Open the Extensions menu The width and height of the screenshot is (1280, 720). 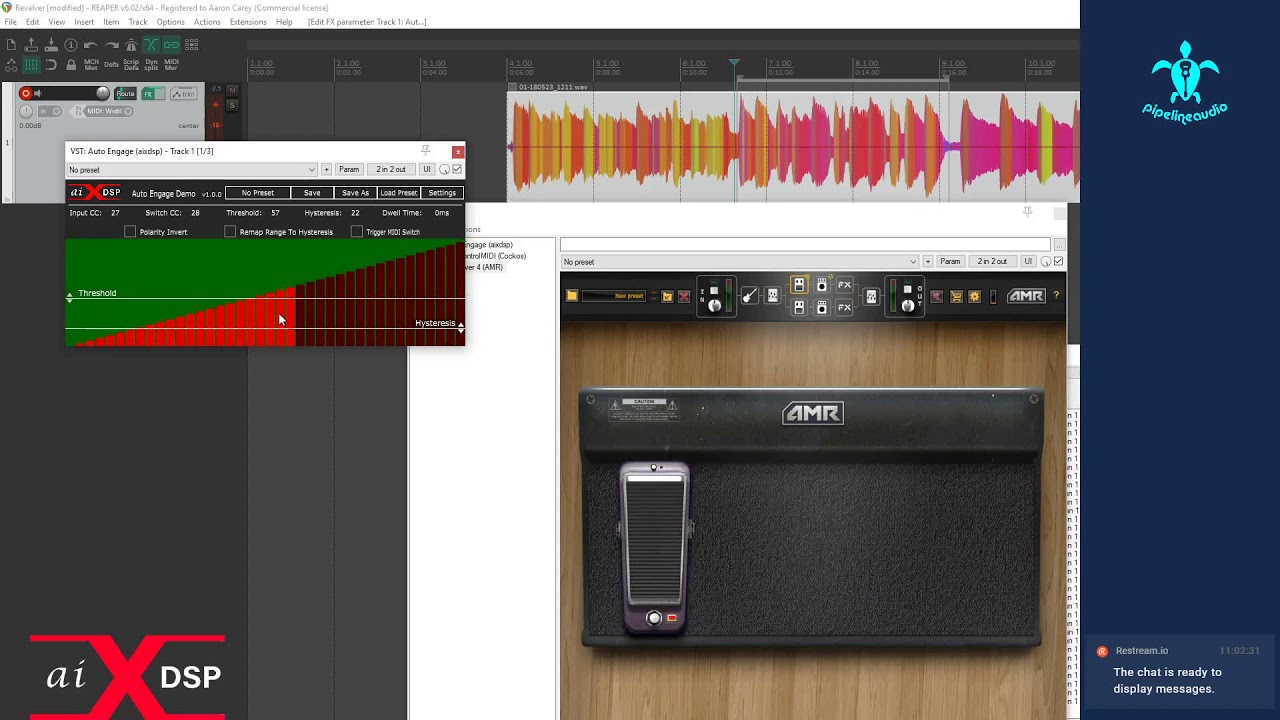coord(248,22)
